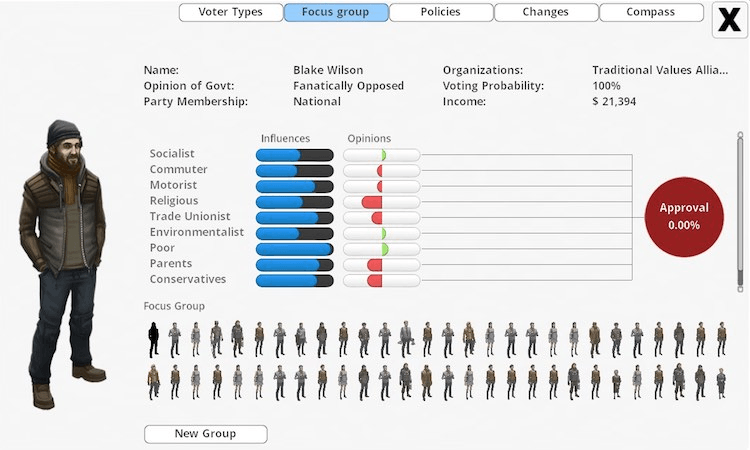Go to the Changes tab
Viewport: 750px width, 450px height.
(x=546, y=13)
